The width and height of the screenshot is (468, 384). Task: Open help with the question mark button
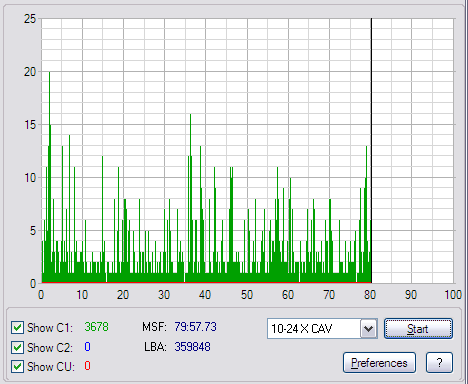(439, 362)
